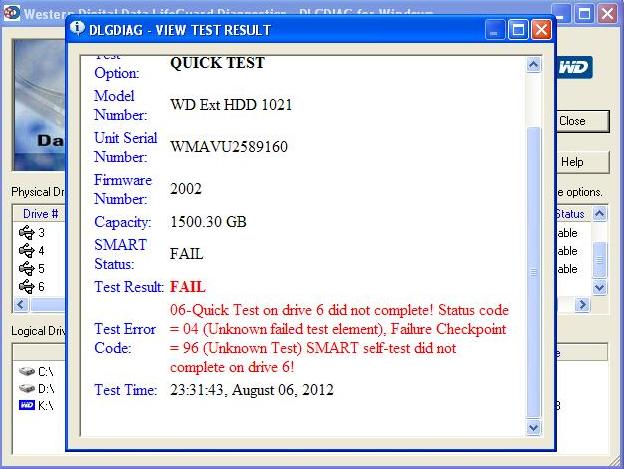
Task: Select USB drive 5 icon
Action: tap(27, 269)
